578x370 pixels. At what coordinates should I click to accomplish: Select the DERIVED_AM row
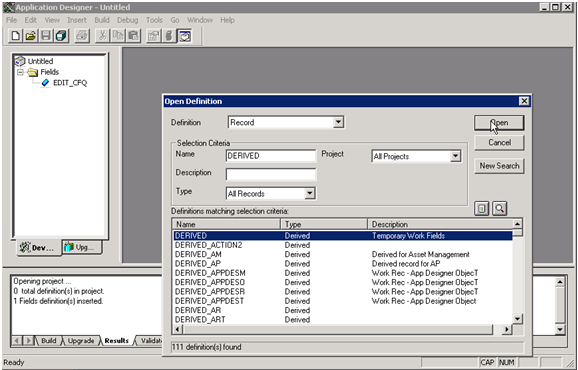(343, 255)
